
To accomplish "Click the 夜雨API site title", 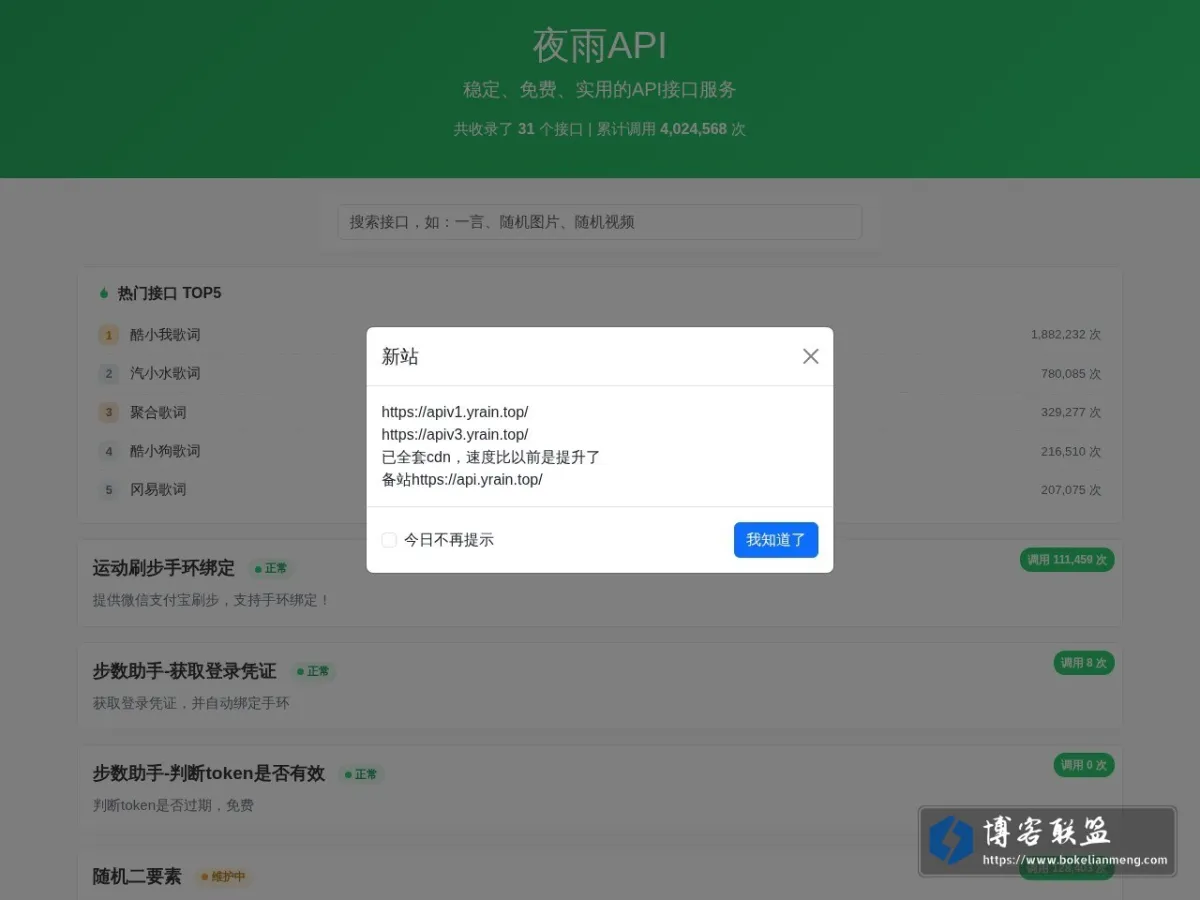I will 600,45.
